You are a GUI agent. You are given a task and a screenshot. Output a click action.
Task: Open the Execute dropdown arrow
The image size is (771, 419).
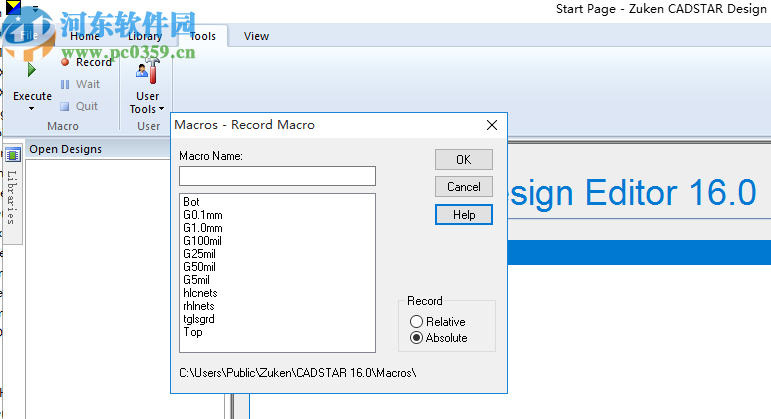click(31, 109)
